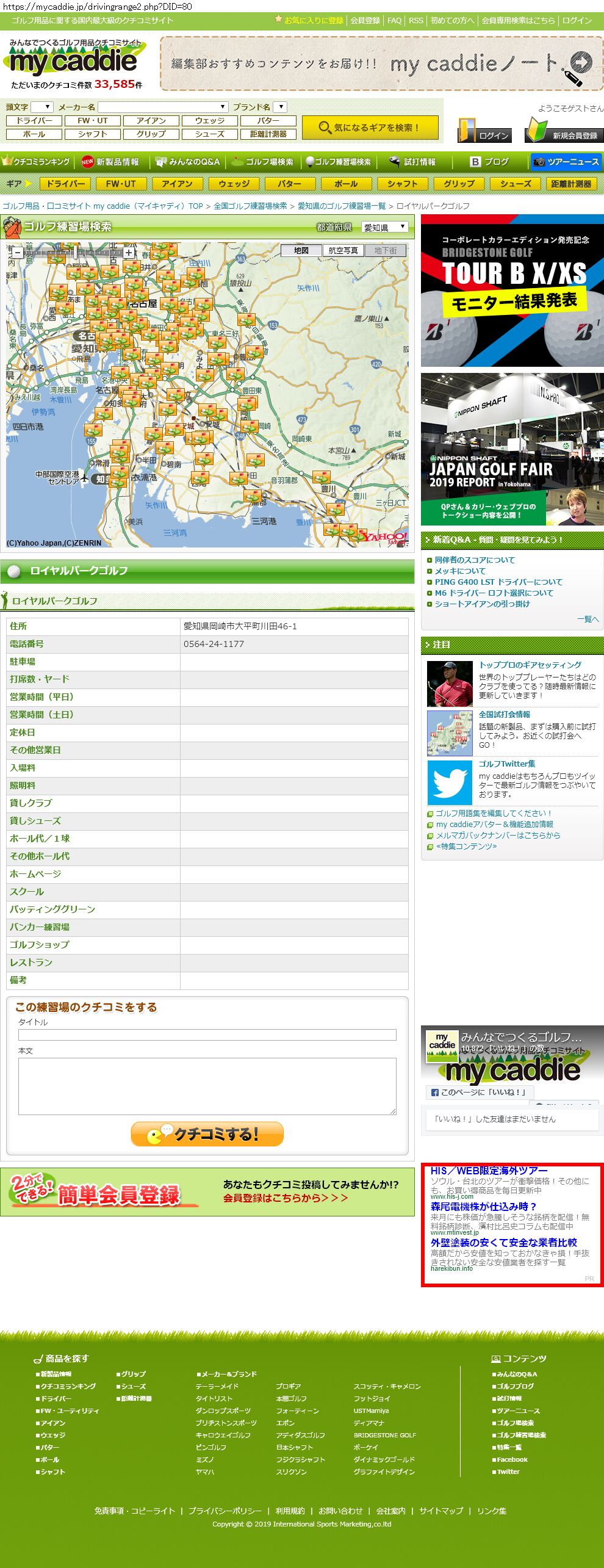Click Facebook like this page button
Screen dimensions: 604x1568
tap(480, 1092)
